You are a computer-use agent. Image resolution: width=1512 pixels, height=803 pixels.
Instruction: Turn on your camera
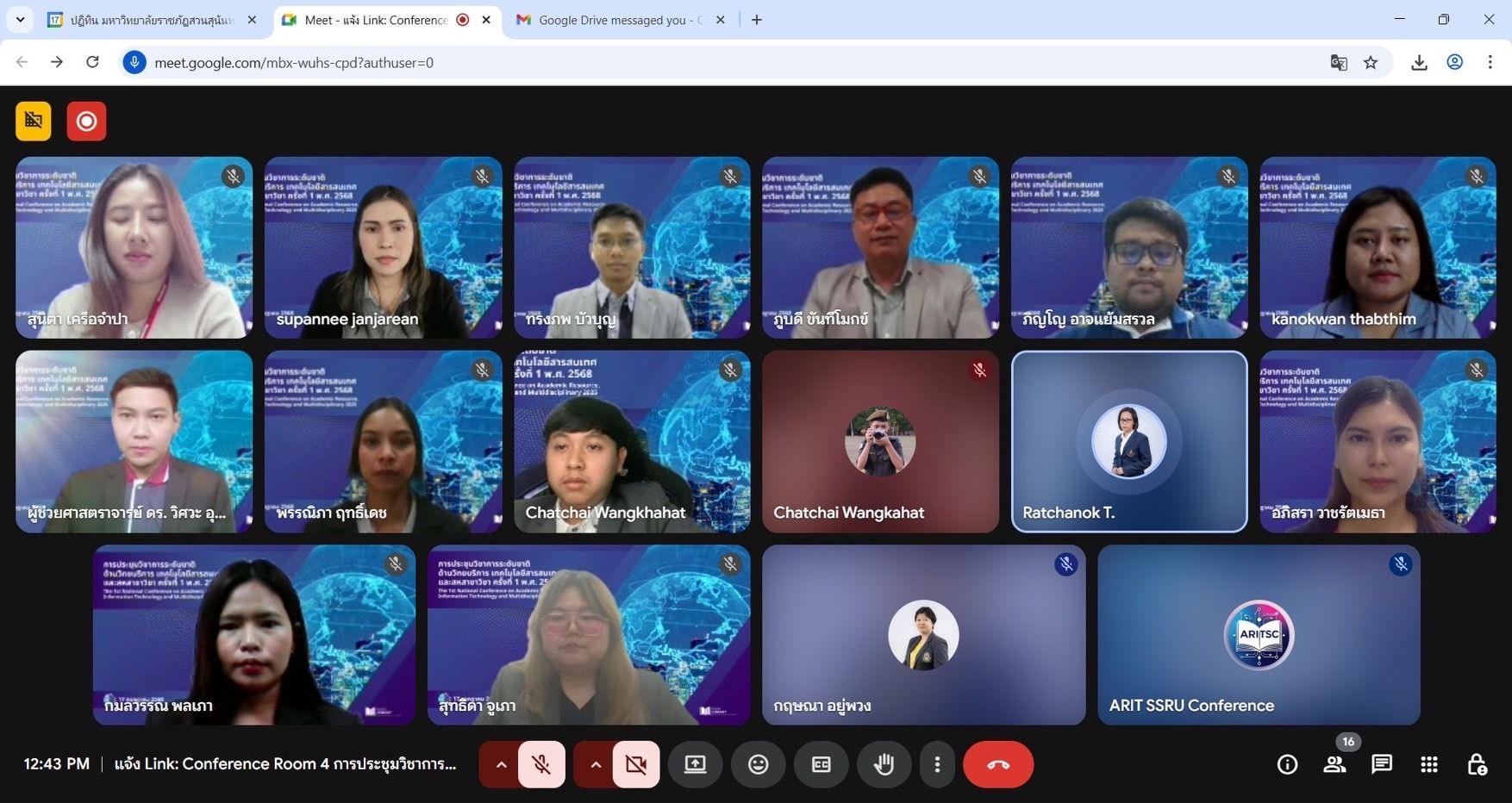636,764
